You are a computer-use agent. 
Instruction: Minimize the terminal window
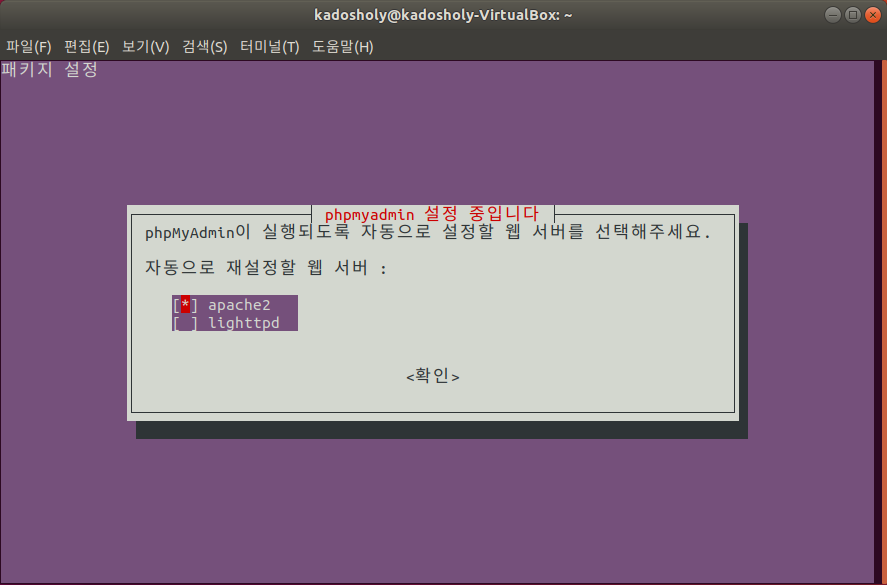coord(832,15)
